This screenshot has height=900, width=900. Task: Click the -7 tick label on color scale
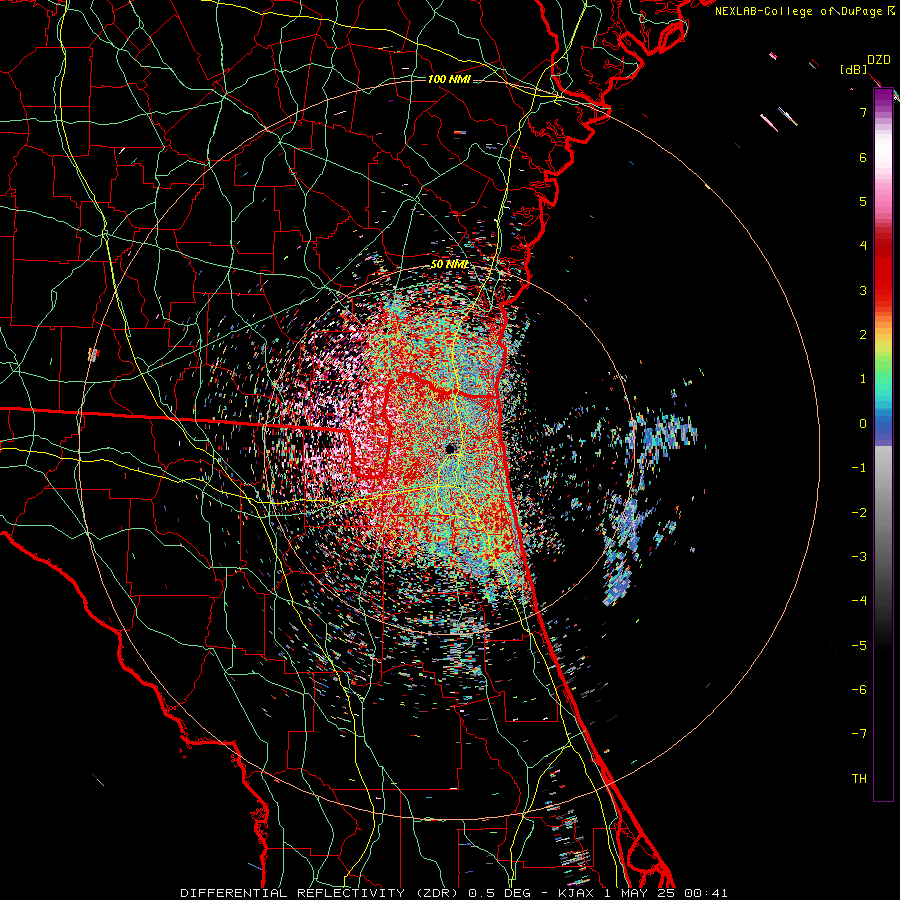click(859, 734)
